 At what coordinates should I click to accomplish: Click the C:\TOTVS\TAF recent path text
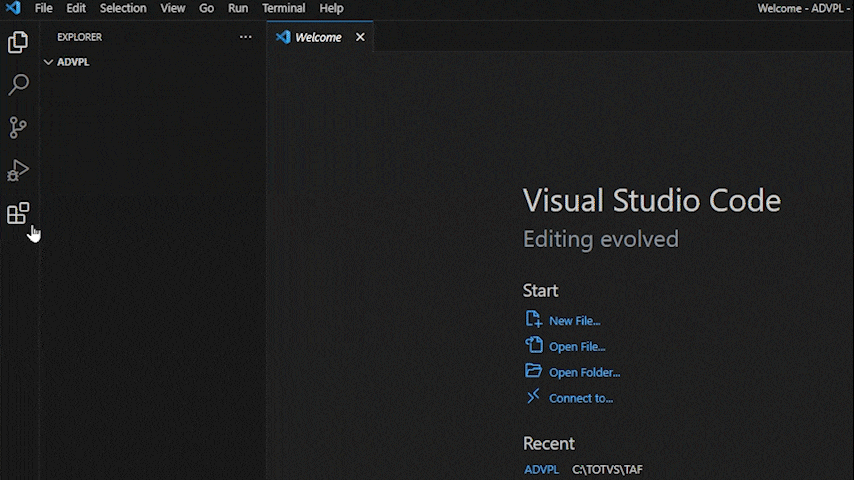pos(607,469)
